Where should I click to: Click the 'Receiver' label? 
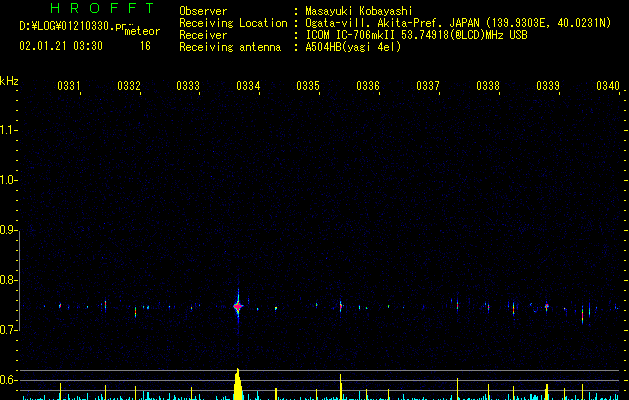203,35
